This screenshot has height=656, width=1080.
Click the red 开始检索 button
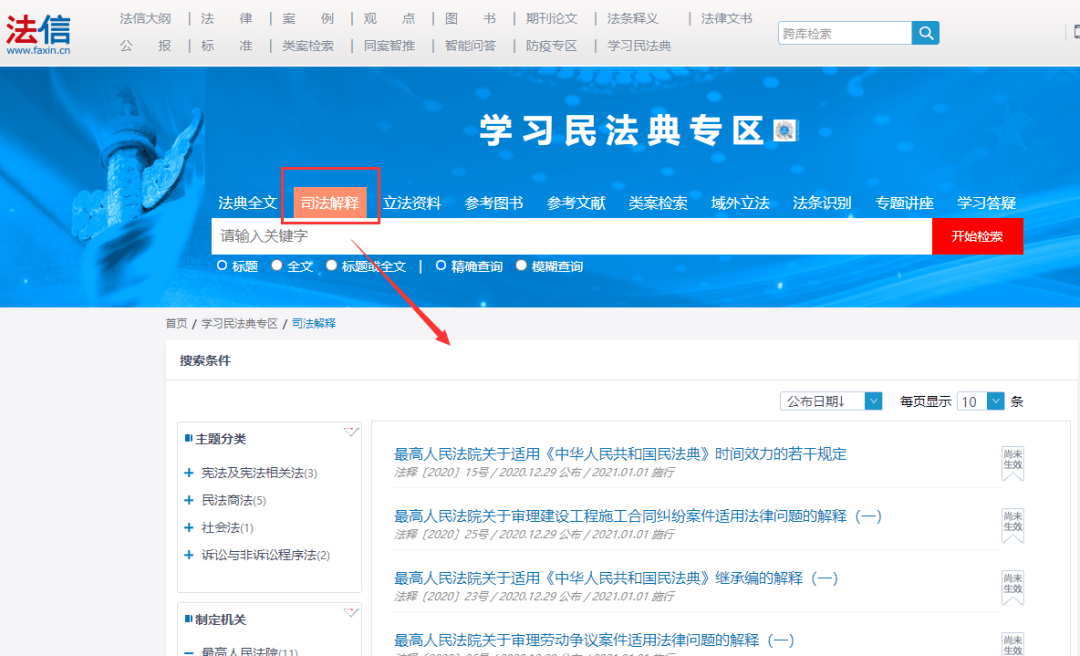pyautogui.click(x=977, y=236)
